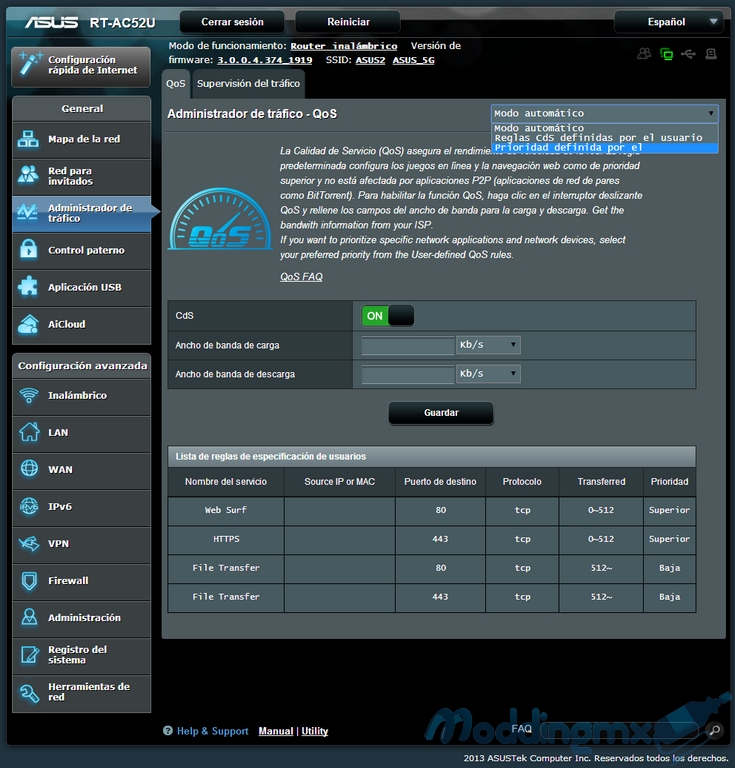Click the WAN globe icon

(x=29, y=469)
